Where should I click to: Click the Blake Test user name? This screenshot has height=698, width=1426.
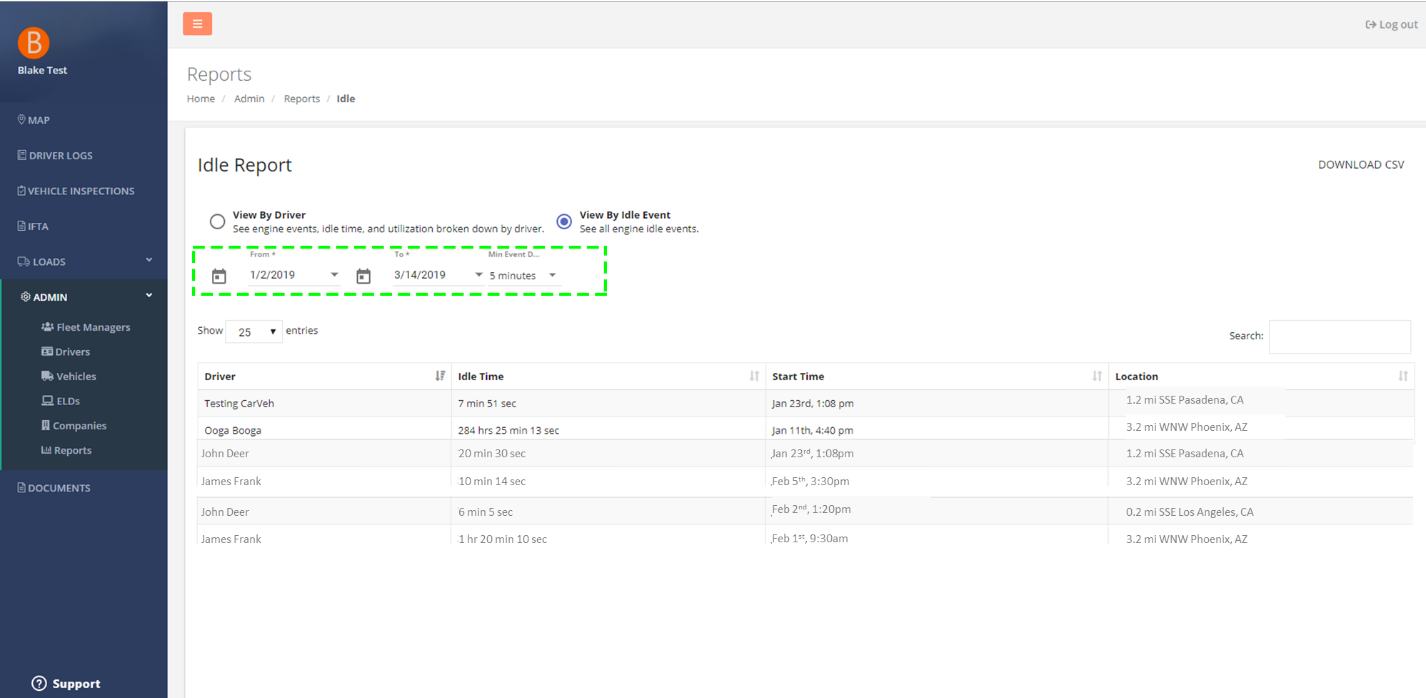tap(43, 71)
